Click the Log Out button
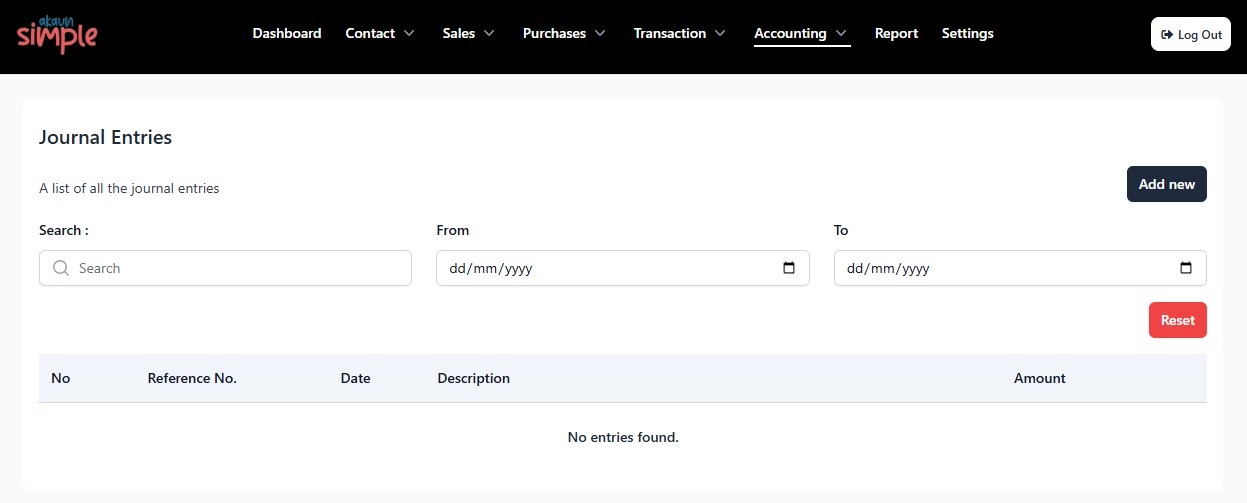 coord(1191,34)
